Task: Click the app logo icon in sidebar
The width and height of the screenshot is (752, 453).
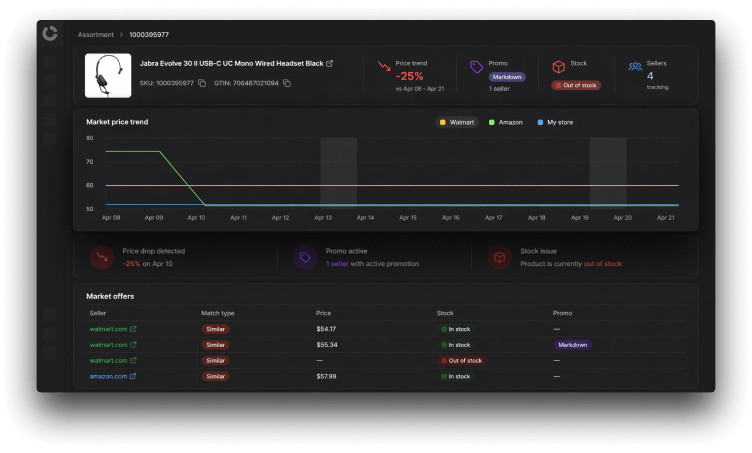Action: 50,33
